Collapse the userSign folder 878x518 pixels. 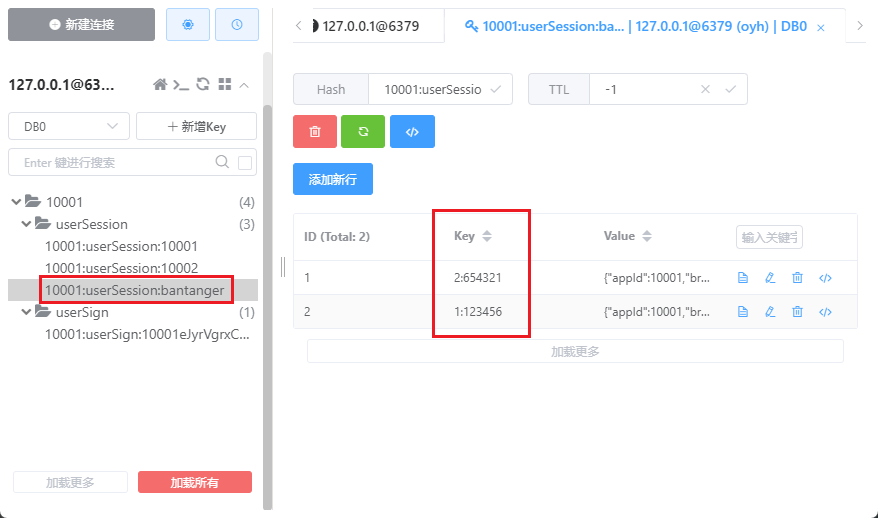click(x=26, y=312)
